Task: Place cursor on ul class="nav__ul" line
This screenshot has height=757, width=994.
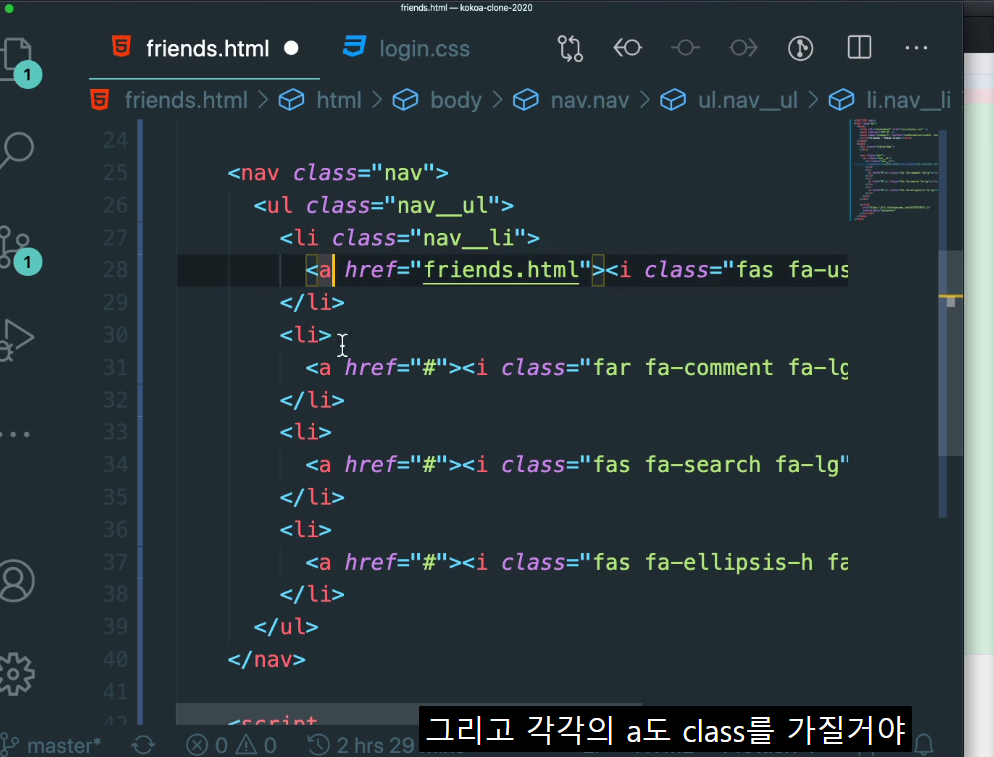Action: point(384,205)
